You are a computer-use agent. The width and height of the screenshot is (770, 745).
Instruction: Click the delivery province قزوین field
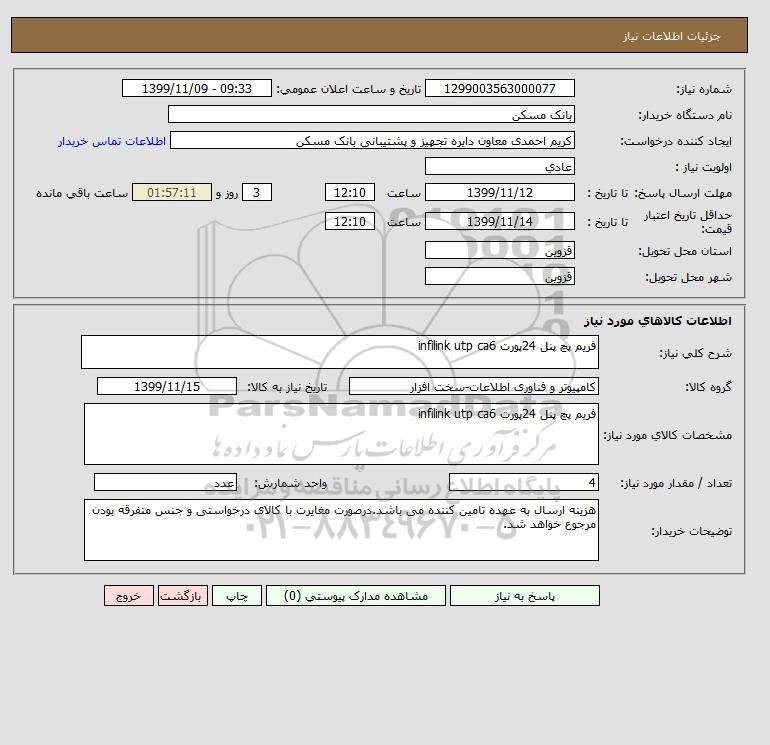pyautogui.click(x=499, y=250)
